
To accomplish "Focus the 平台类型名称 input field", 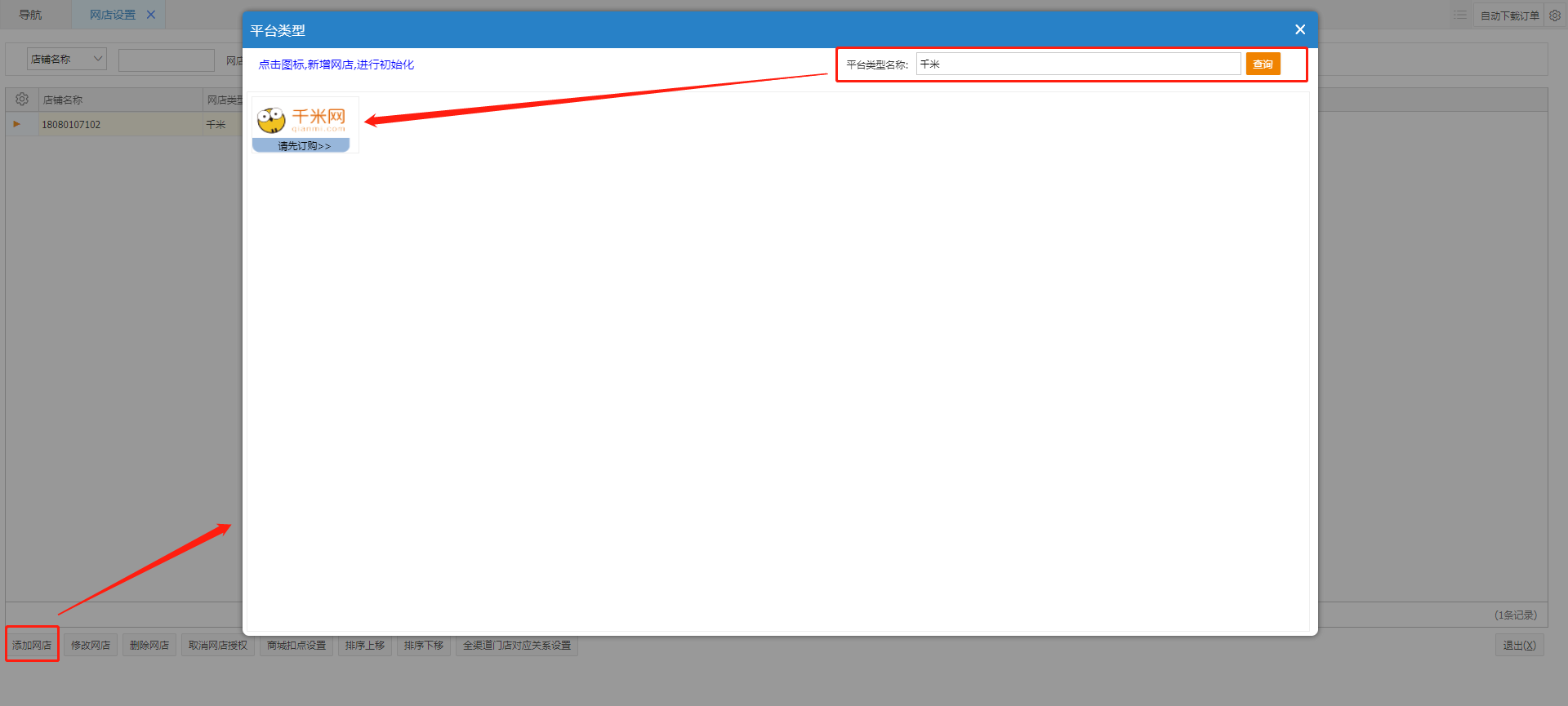I will pos(1078,64).
